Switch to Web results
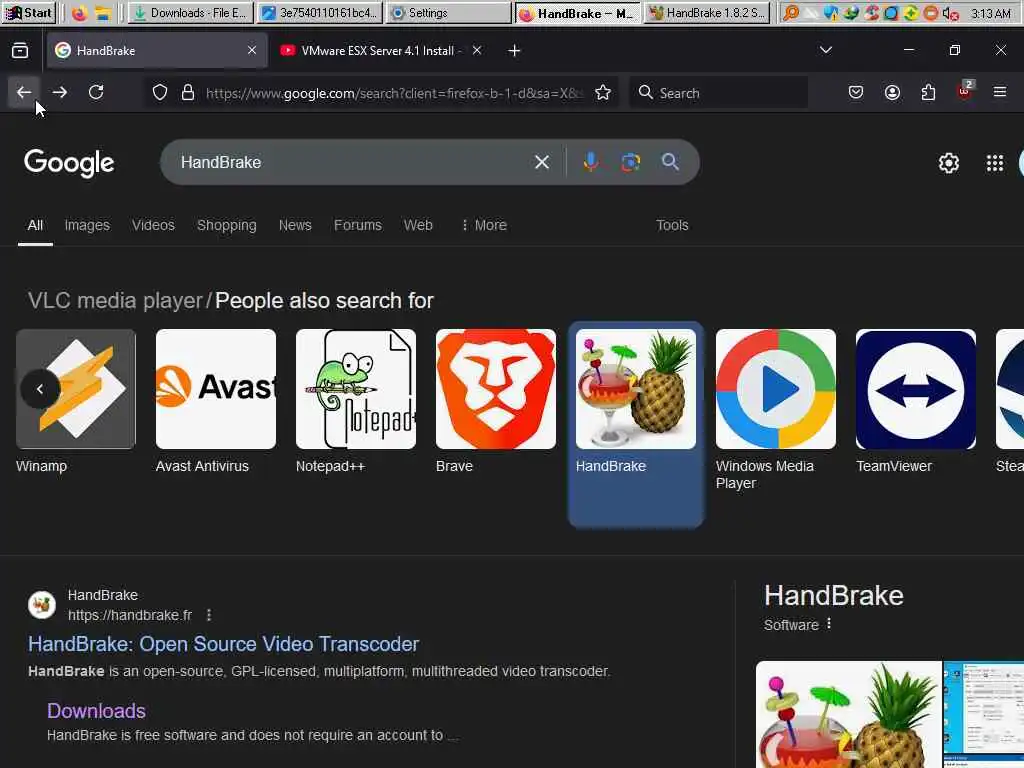Image resolution: width=1024 pixels, height=768 pixels. 418,225
